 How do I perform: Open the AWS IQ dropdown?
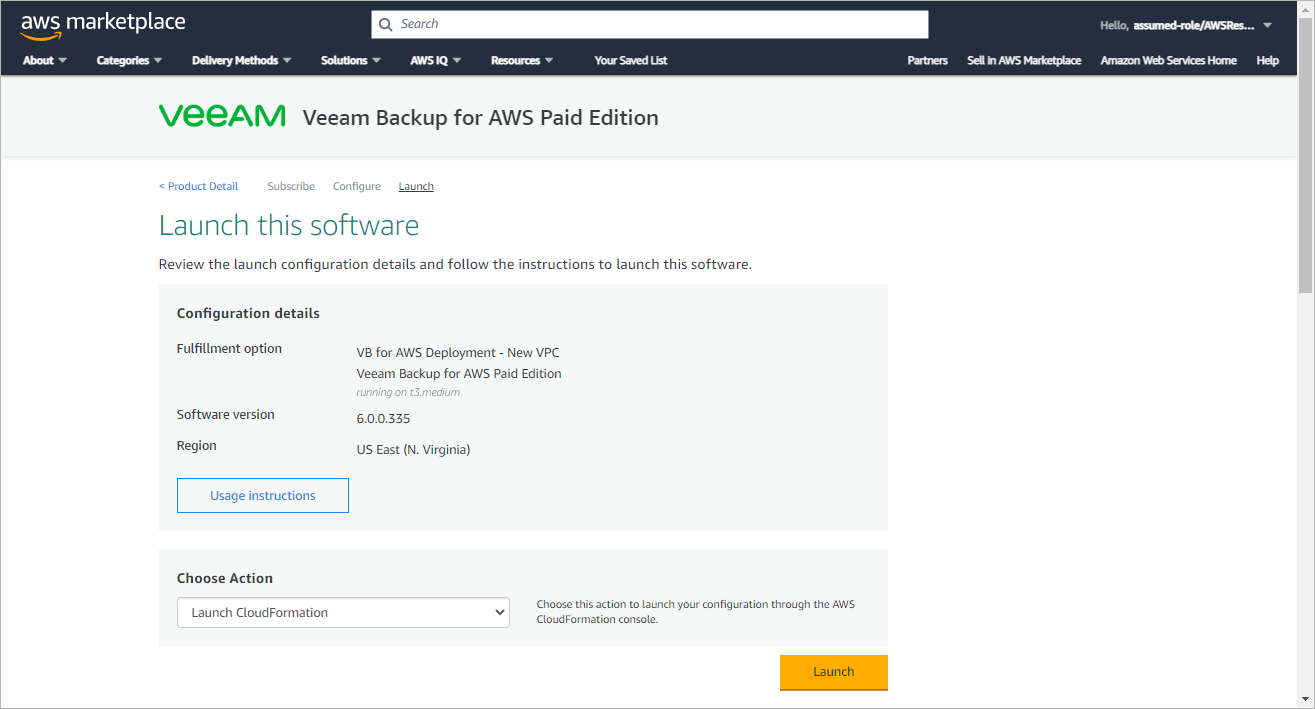pyautogui.click(x=436, y=60)
